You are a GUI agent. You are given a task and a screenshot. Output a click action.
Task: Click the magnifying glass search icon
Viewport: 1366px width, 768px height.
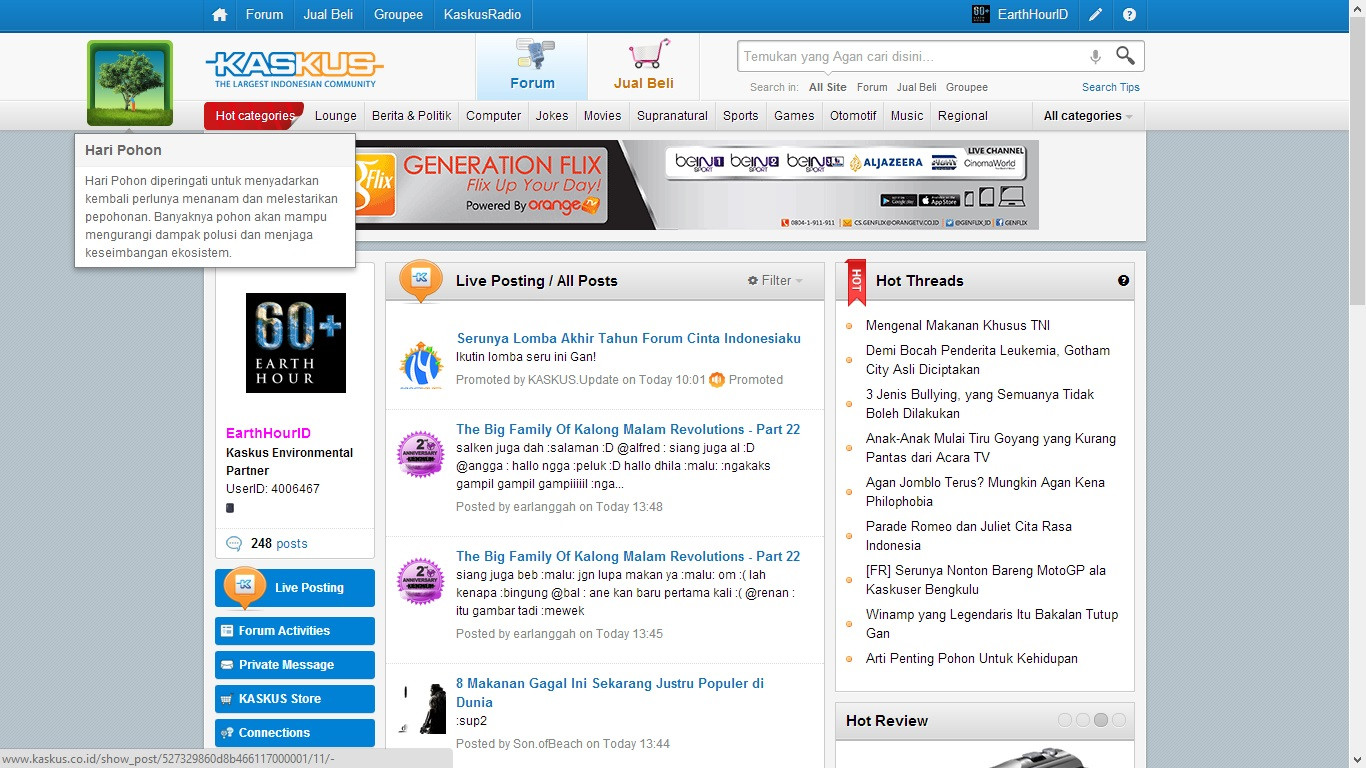click(1125, 56)
